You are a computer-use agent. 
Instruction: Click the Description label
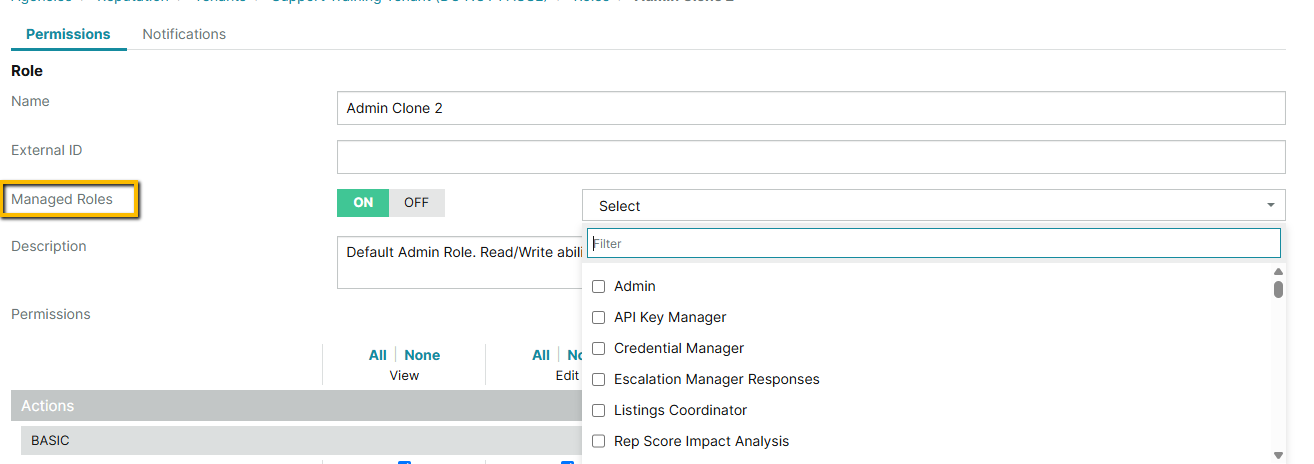(x=49, y=246)
